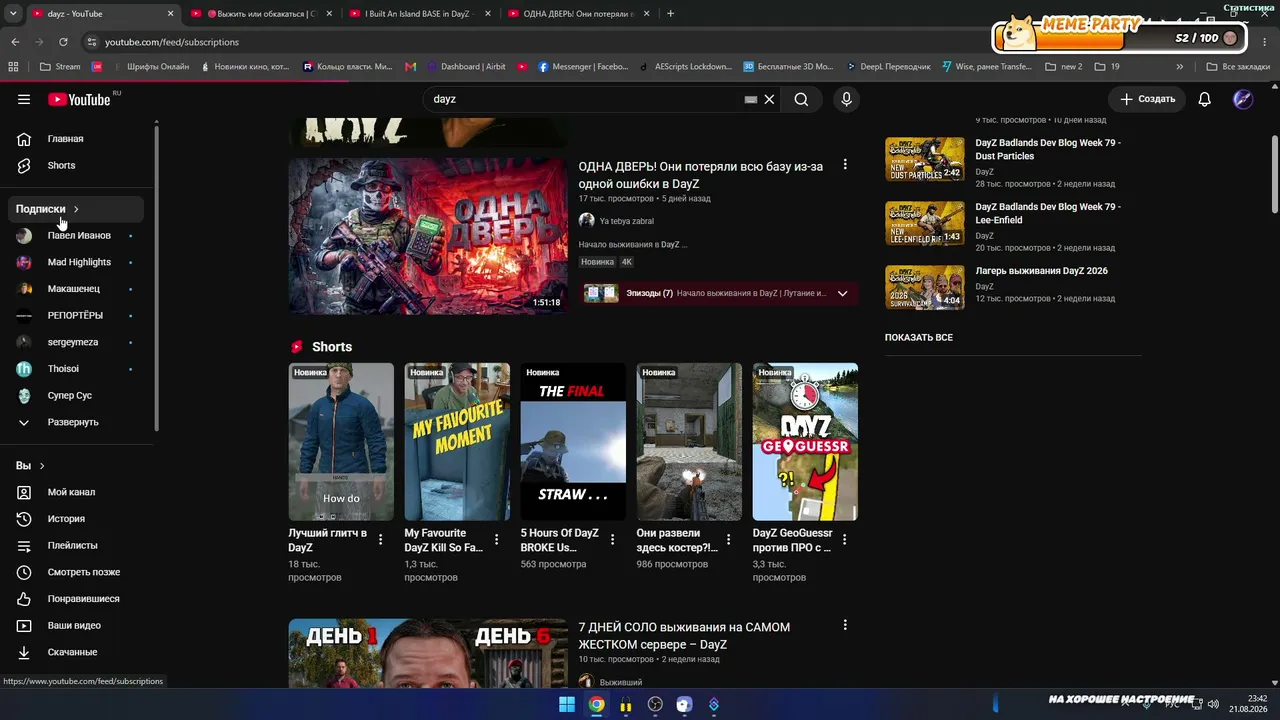The width and height of the screenshot is (1280, 720).
Task: Go back in the browser
Action: (15, 42)
